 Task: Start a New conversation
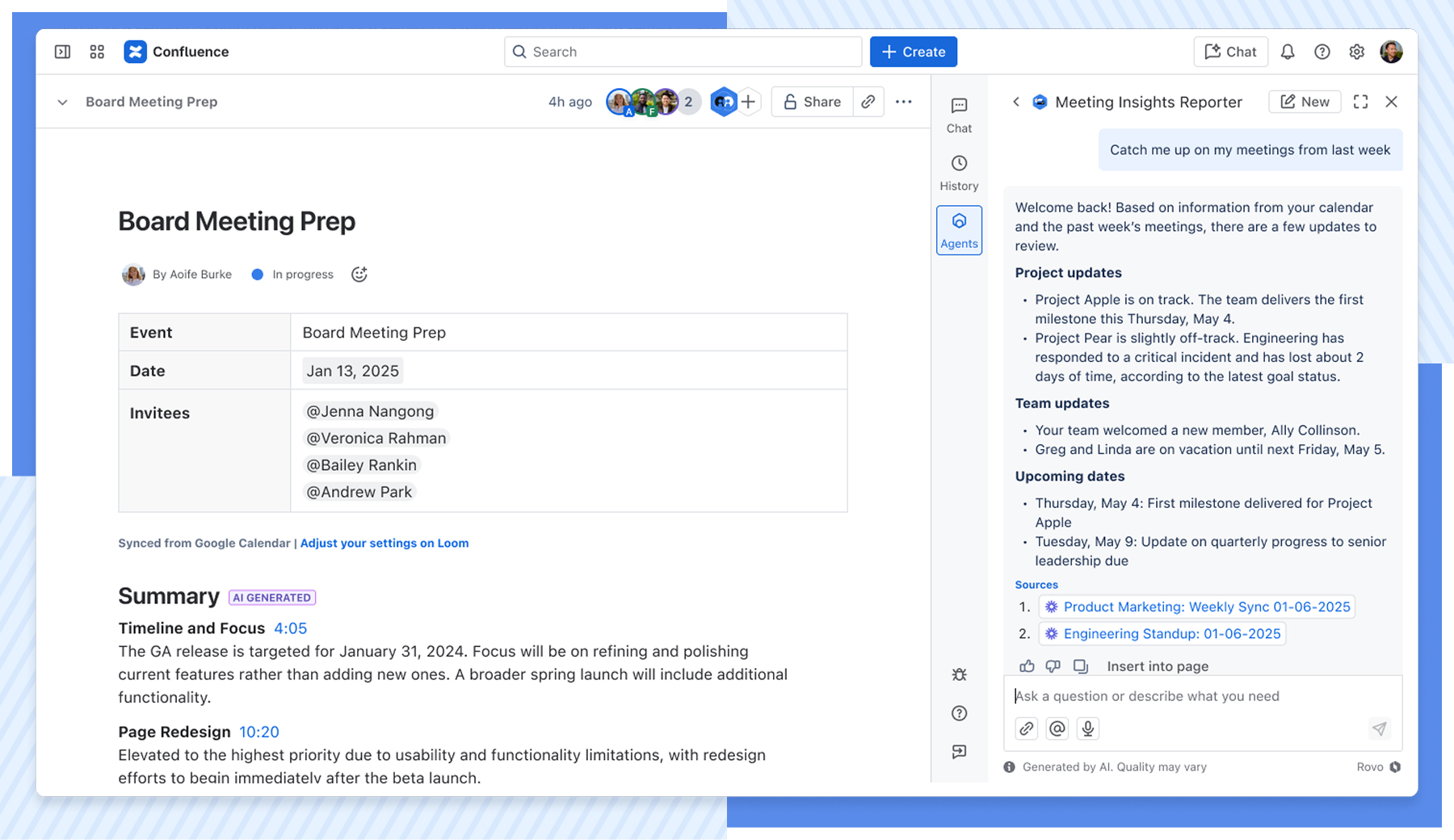coord(1305,102)
